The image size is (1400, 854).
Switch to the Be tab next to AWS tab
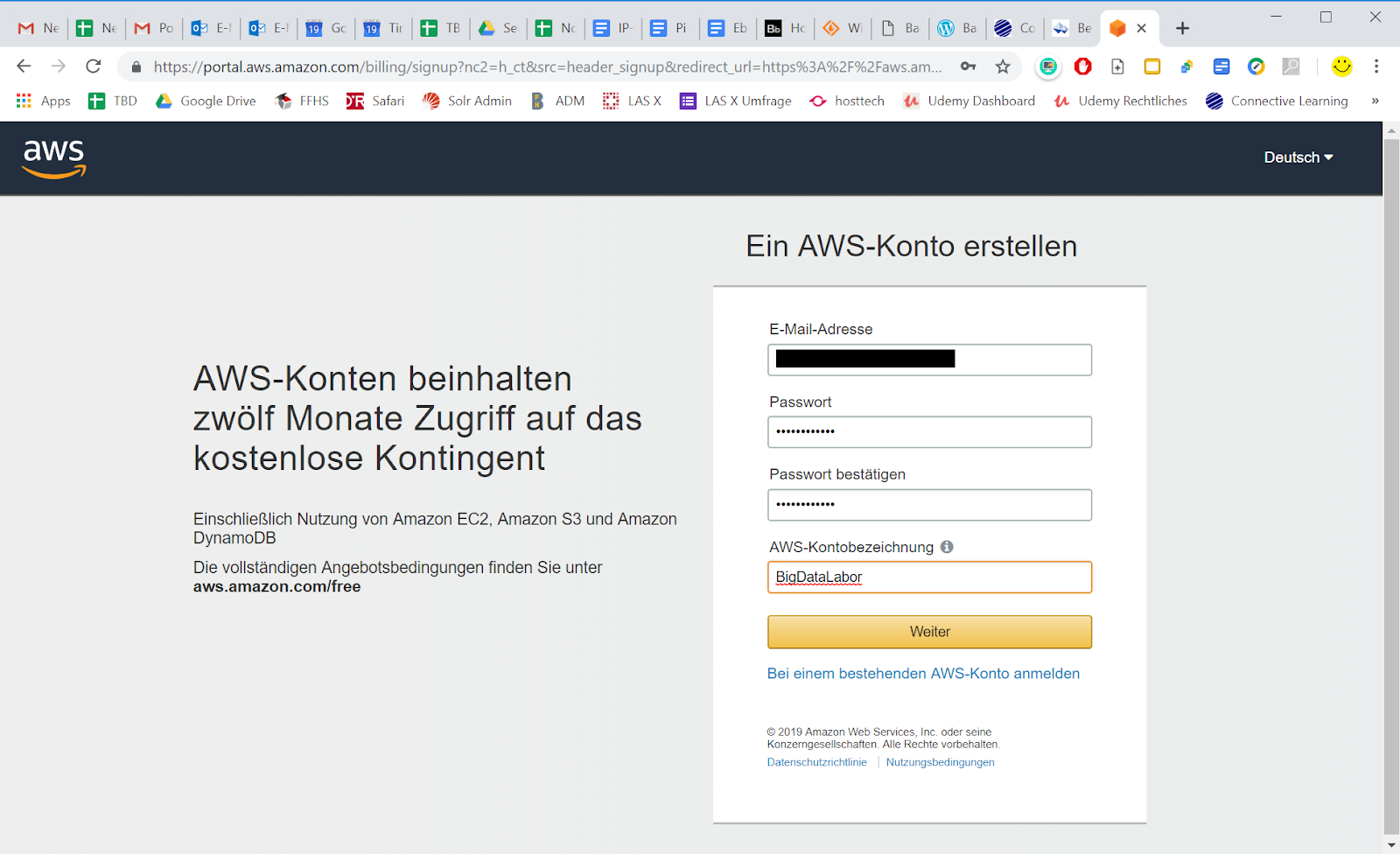[x=1072, y=28]
